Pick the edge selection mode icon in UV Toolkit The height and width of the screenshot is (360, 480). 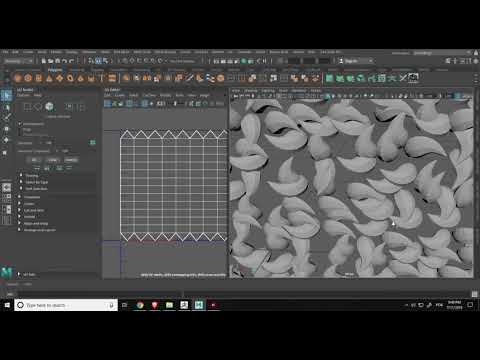[x=38, y=107]
